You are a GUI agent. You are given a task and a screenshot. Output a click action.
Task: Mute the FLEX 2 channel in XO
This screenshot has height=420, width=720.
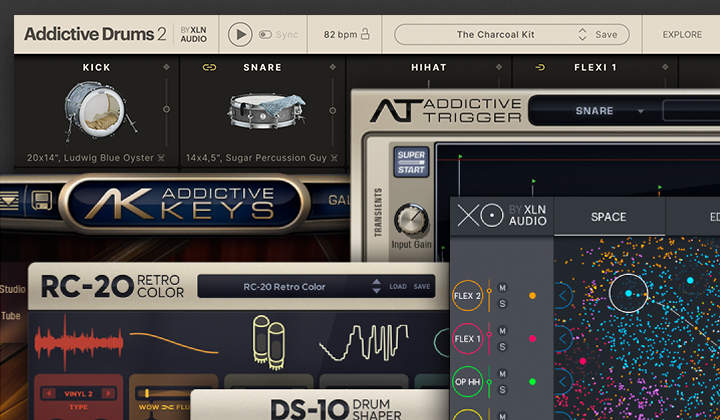tap(502, 288)
